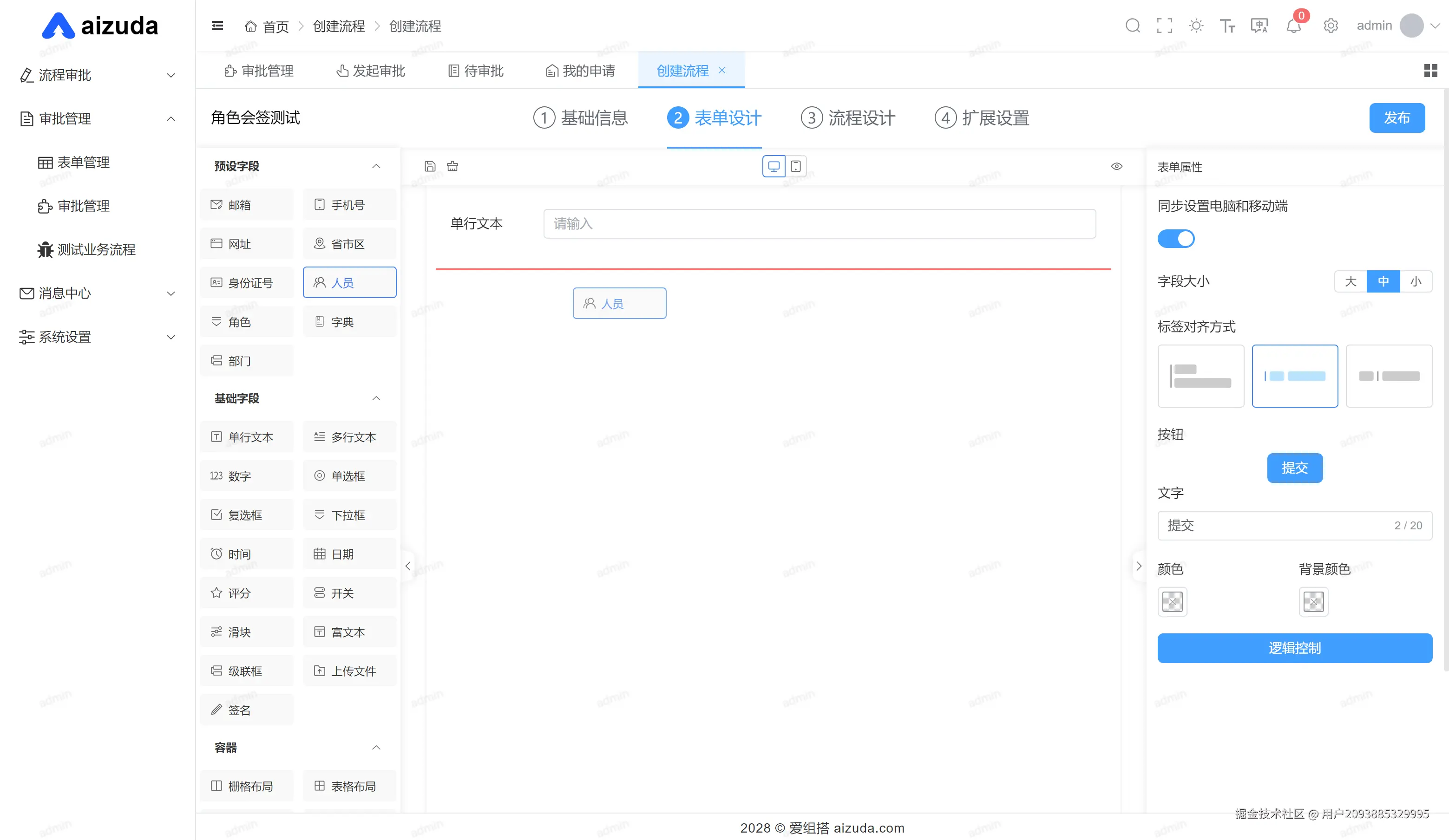Click the clear canvas broom icon
Screen dimensions: 1449x840
click(452, 166)
